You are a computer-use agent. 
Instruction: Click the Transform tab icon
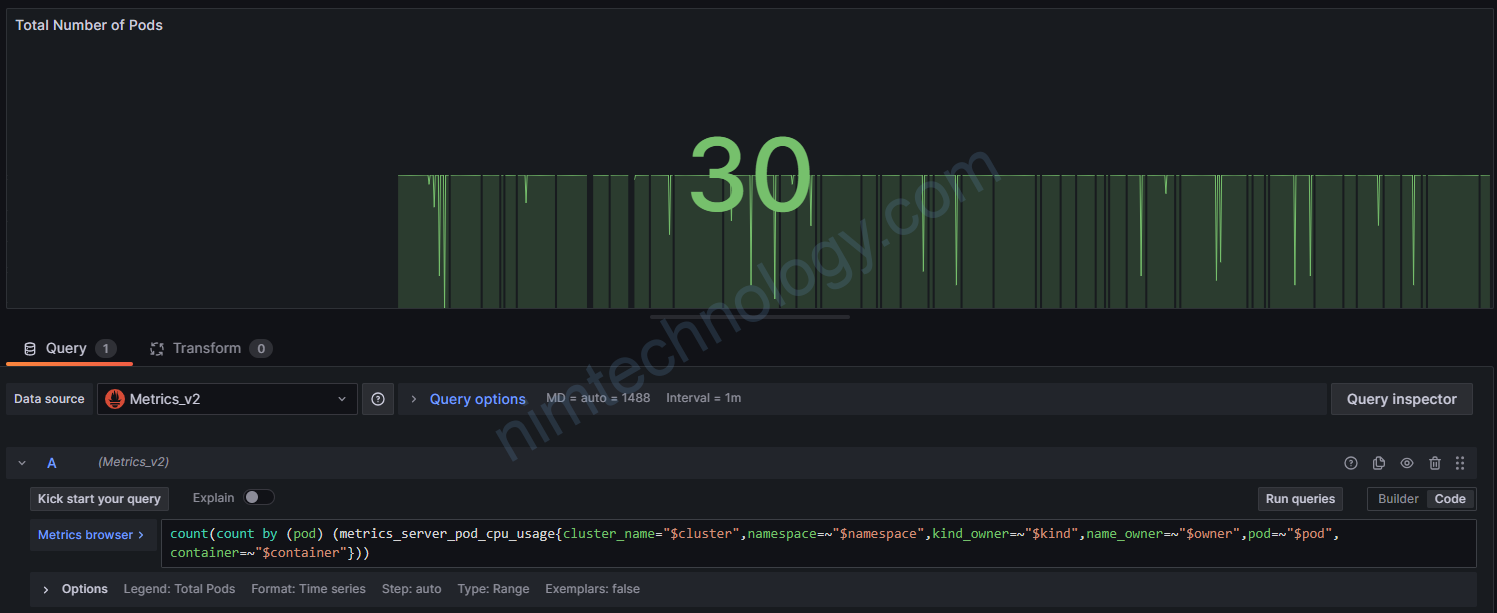pos(157,349)
